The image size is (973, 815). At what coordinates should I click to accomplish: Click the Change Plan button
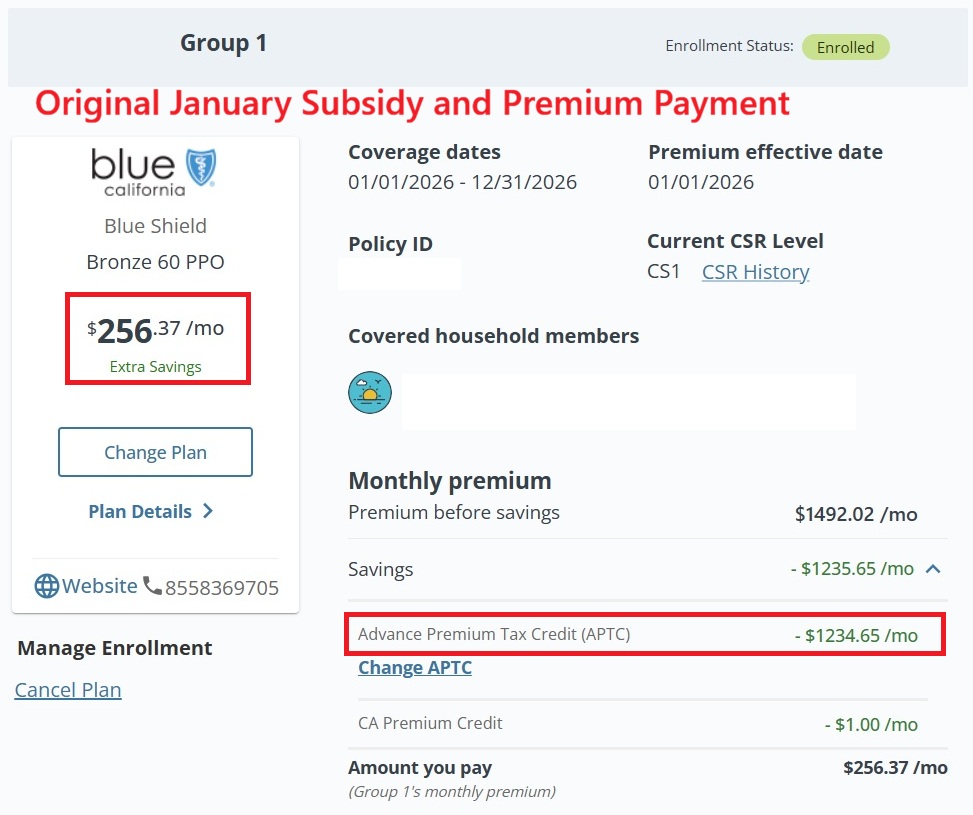tap(154, 452)
